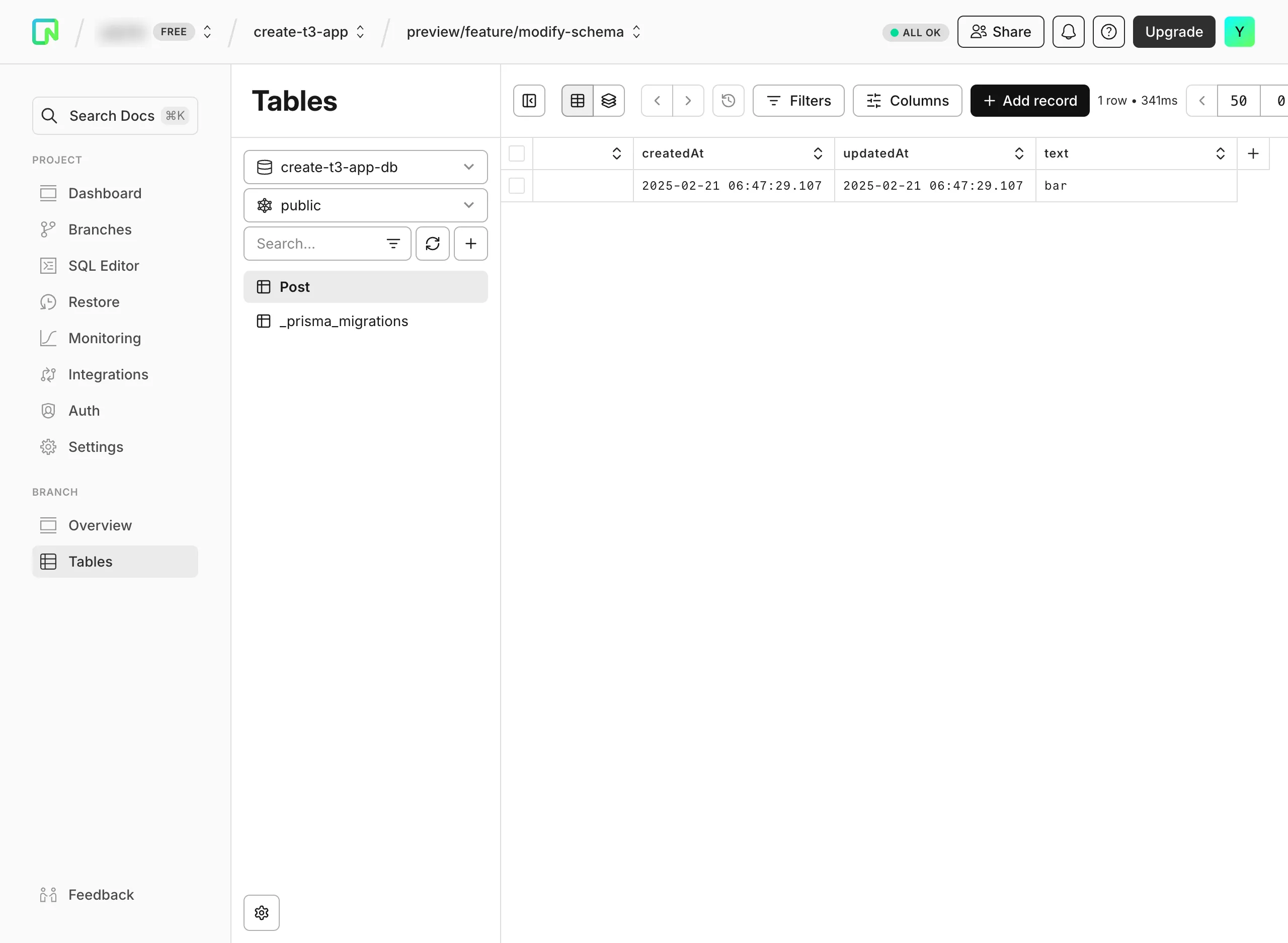Image resolution: width=1288 pixels, height=943 pixels.
Task: Open Dashboard in sidebar
Action: pos(115,194)
